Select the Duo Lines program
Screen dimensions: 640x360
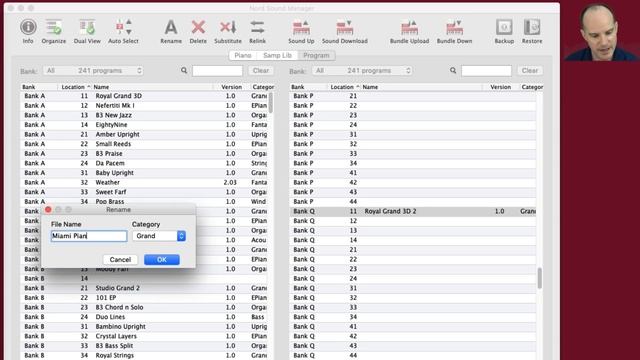pyautogui.click(x=144, y=317)
